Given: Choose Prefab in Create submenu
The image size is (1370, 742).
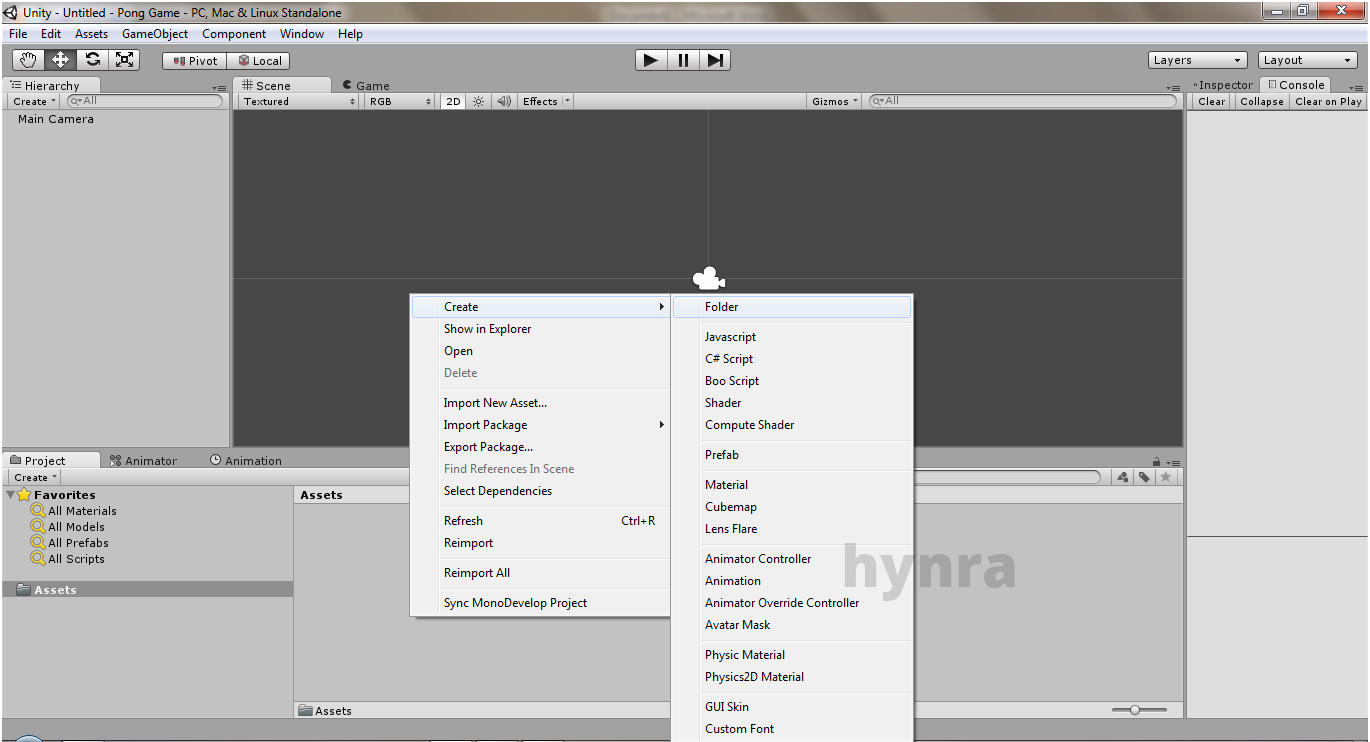Looking at the screenshot, I should click(x=792, y=455).
